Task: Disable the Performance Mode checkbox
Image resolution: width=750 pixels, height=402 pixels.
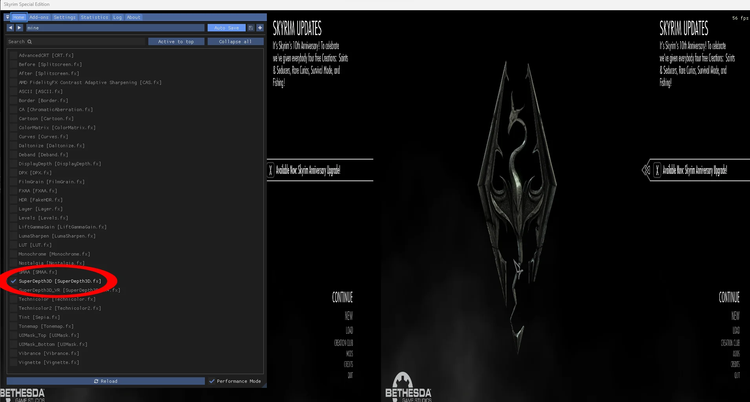Action: point(212,381)
